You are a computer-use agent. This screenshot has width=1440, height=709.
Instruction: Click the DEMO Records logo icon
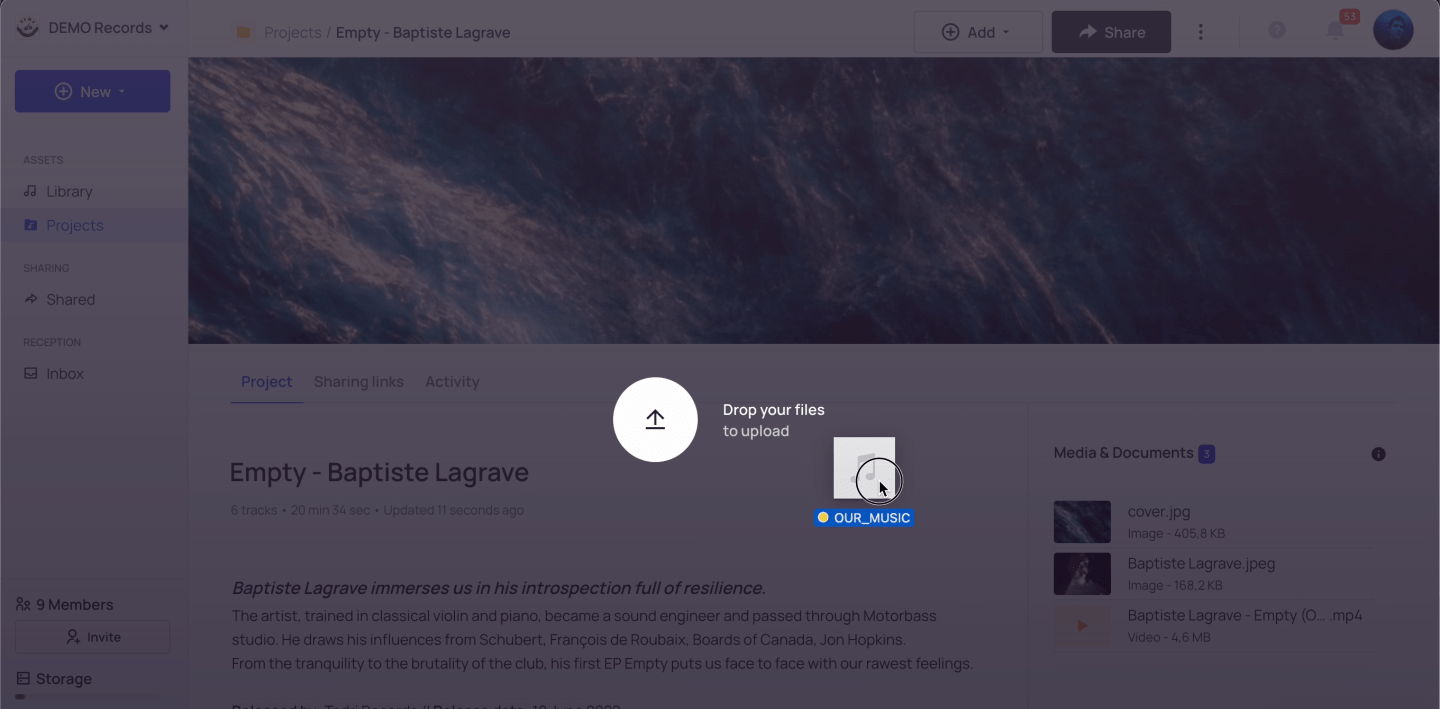[x=28, y=27]
